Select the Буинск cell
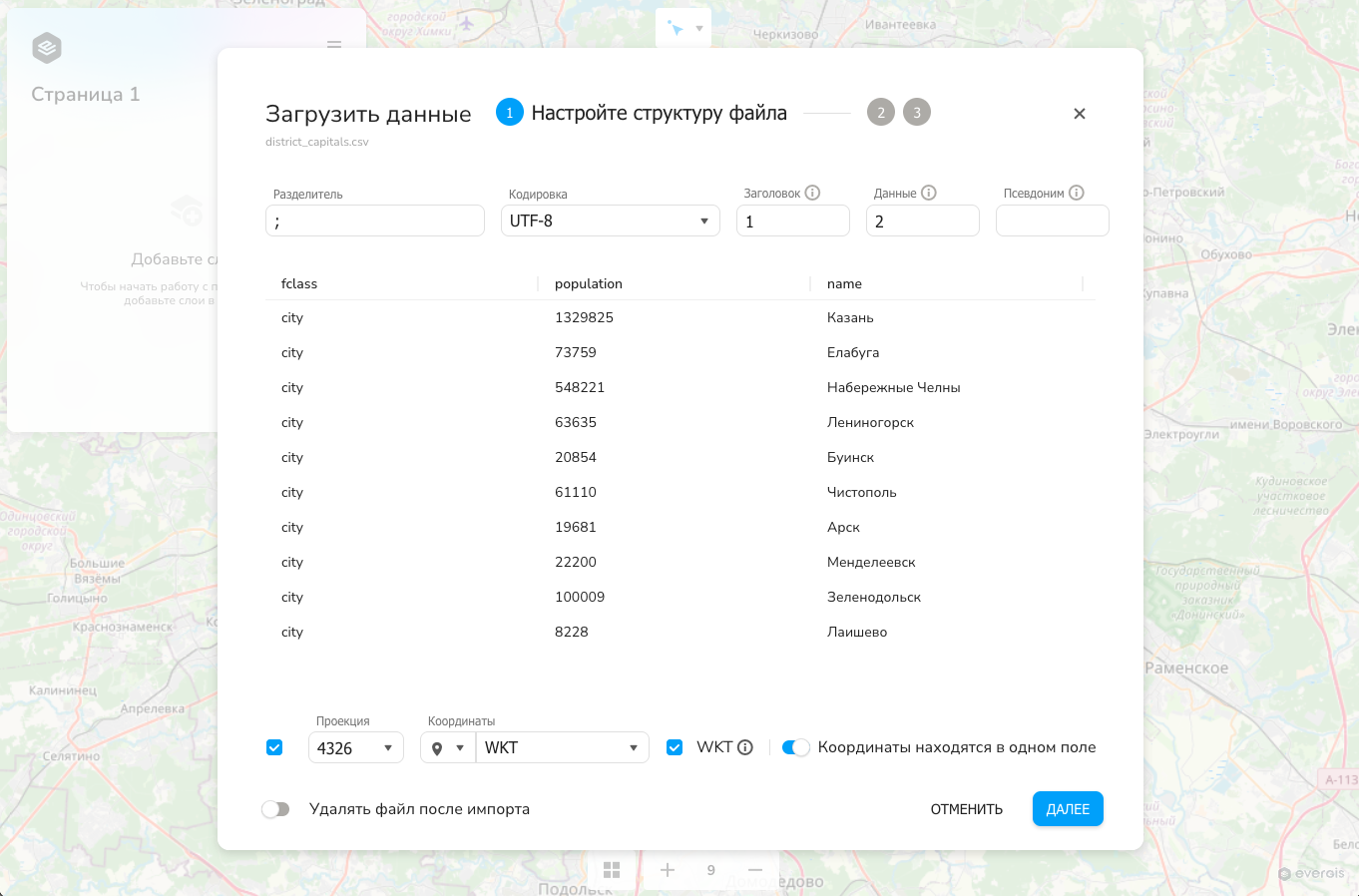 (x=850, y=457)
